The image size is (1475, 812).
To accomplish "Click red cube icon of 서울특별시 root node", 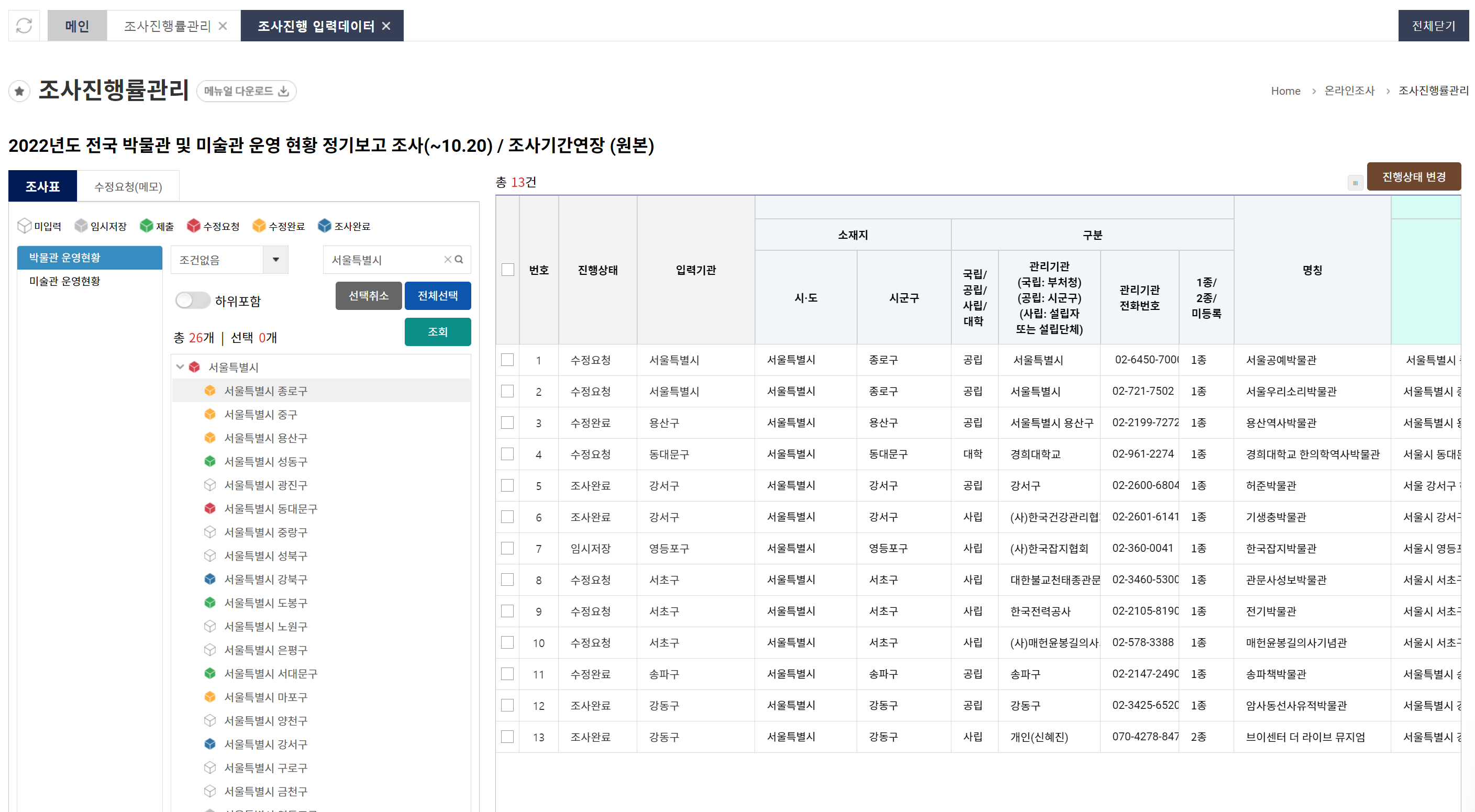I will coord(195,367).
